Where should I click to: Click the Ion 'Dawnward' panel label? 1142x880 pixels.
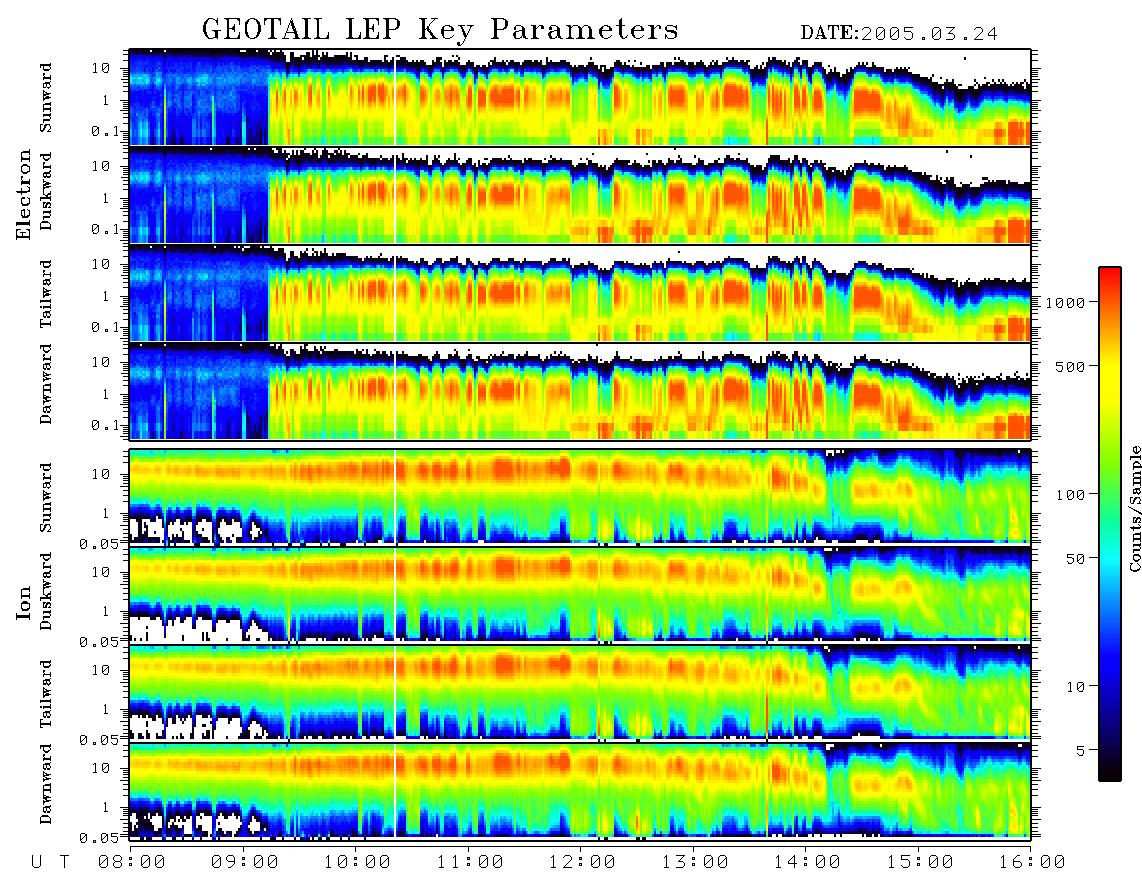(46, 784)
